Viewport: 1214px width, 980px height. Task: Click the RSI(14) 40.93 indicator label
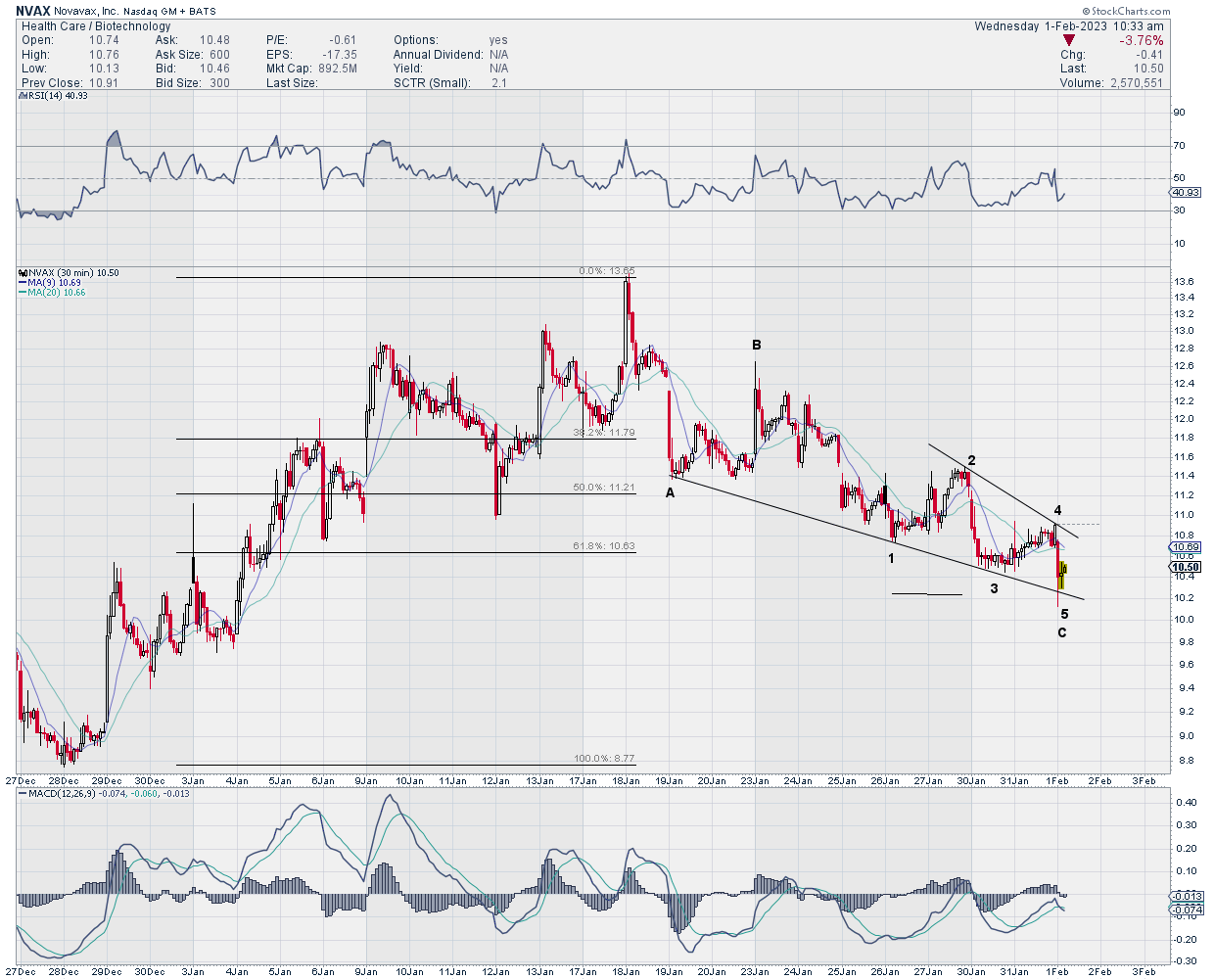pyautogui.click(x=58, y=96)
